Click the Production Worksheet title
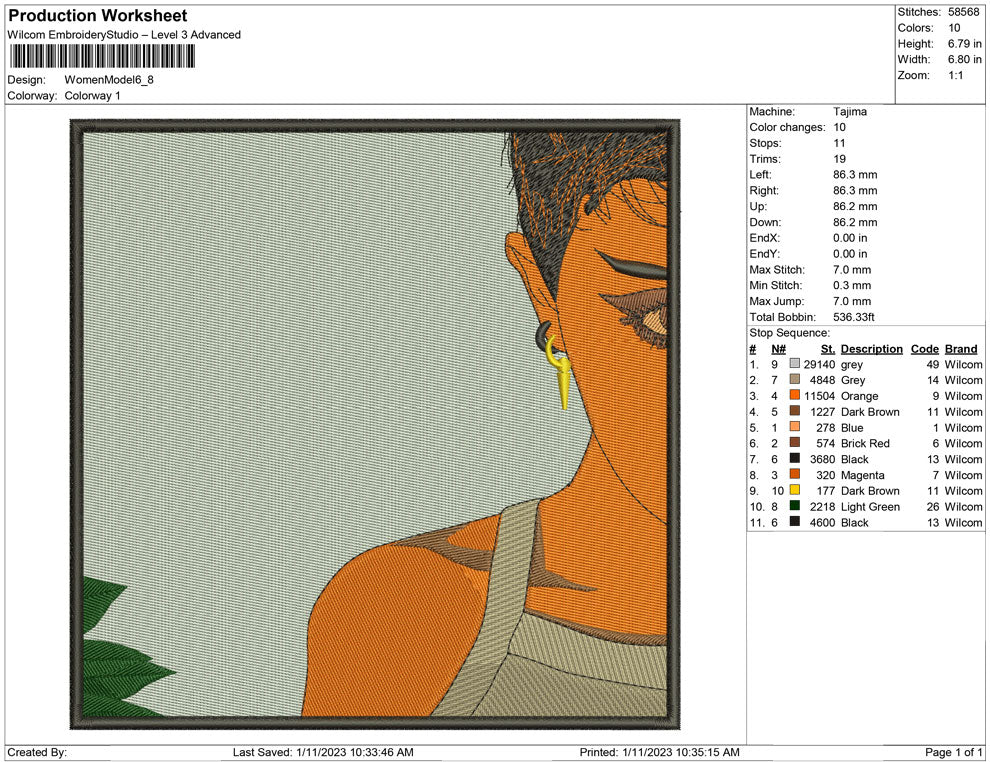 tap(97, 16)
